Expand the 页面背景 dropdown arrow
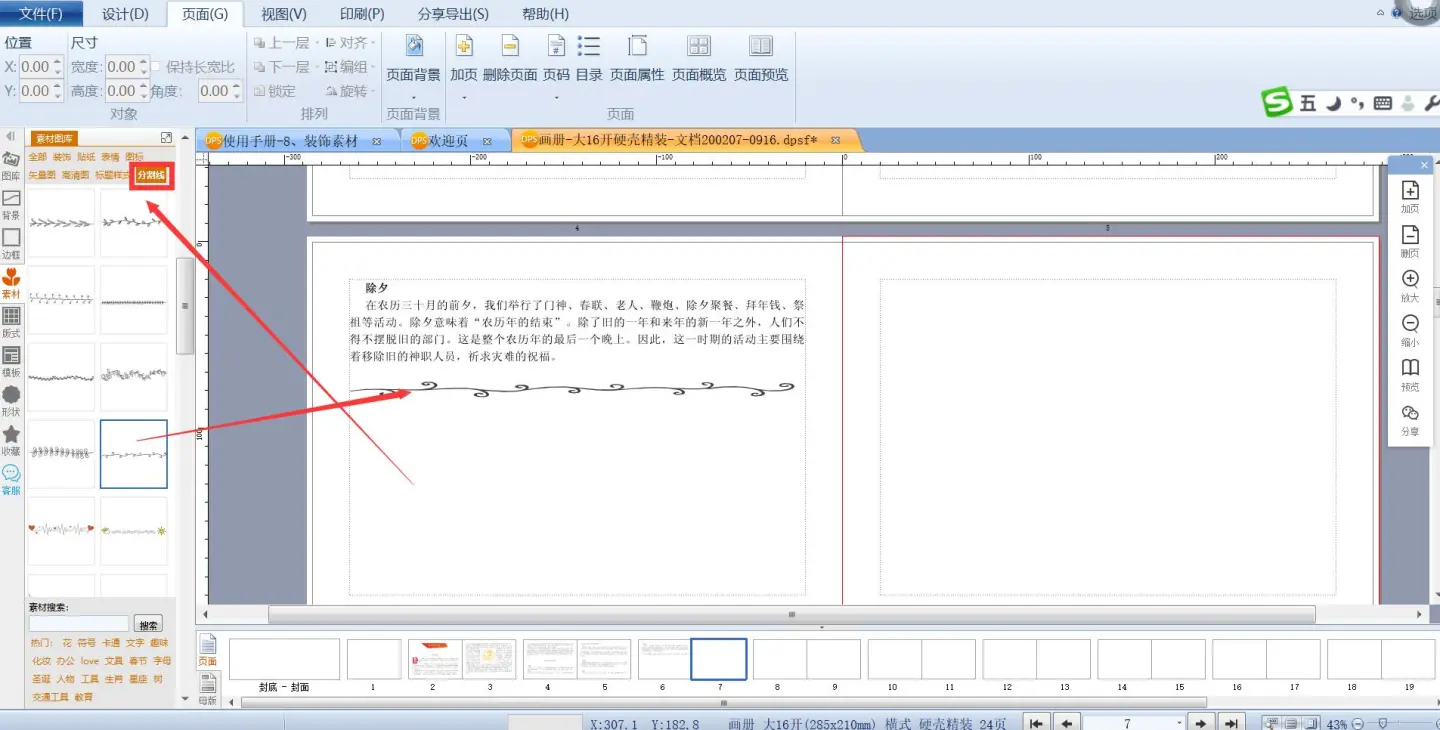 (x=413, y=97)
